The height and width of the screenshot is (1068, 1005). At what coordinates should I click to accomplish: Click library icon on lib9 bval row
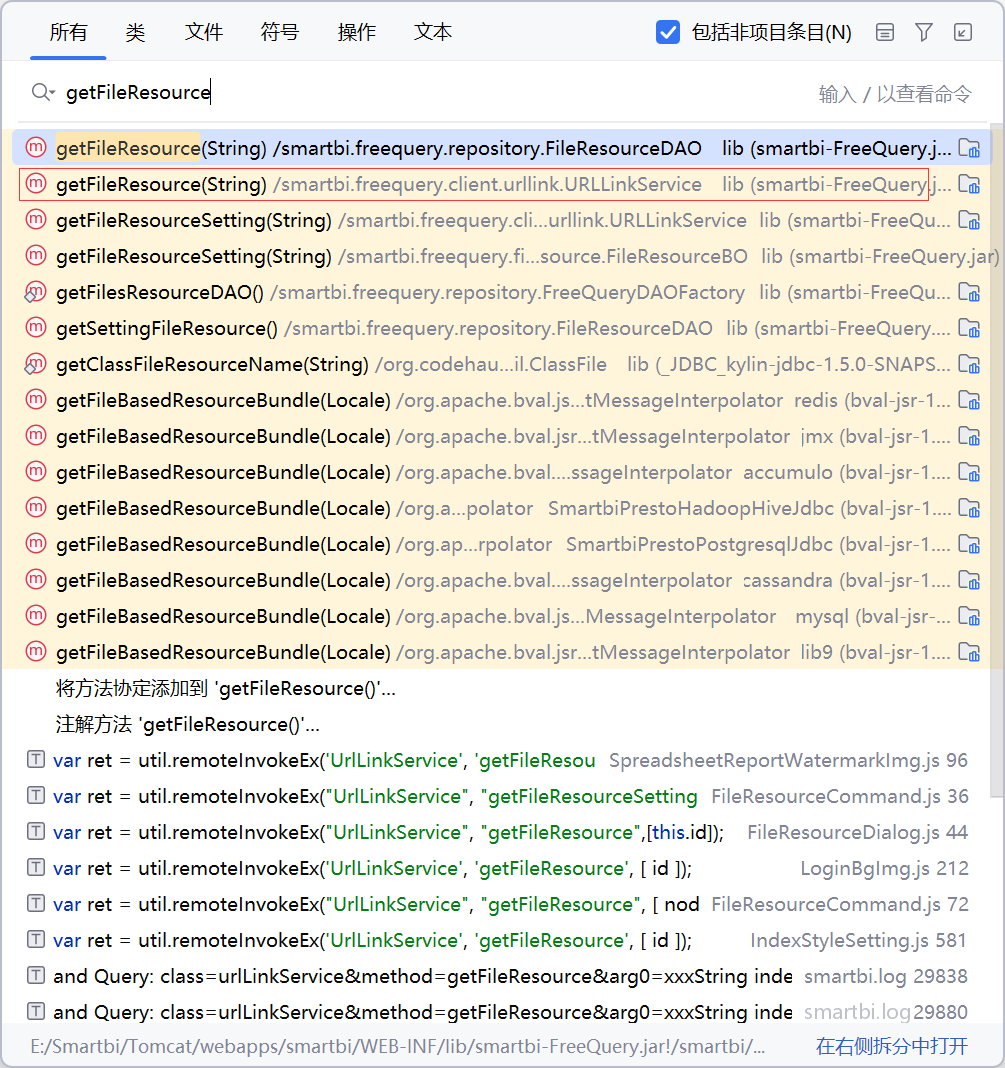pos(969,653)
